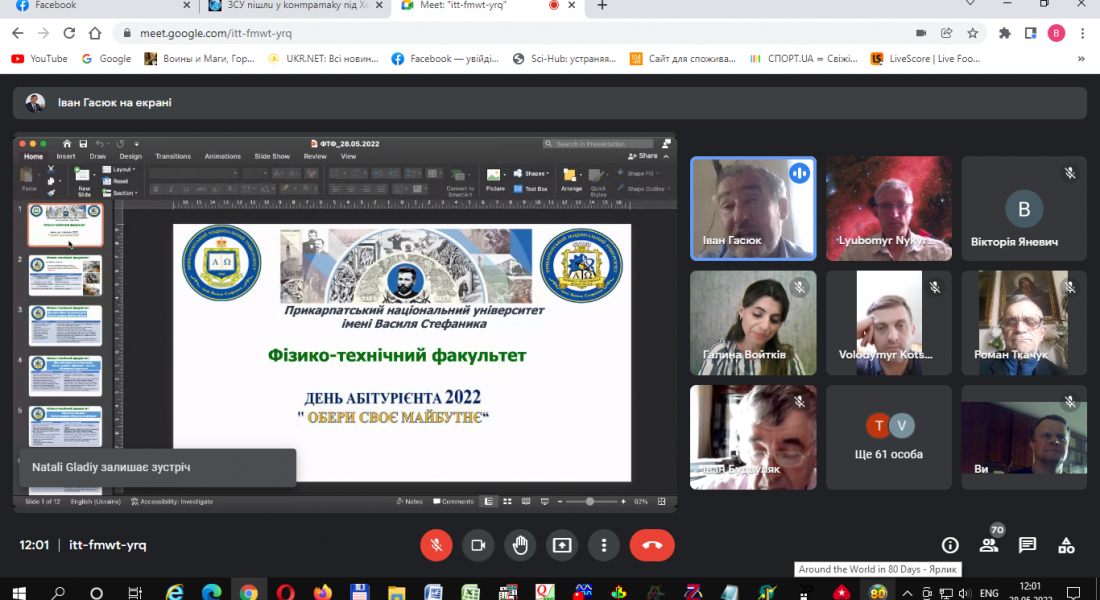Image resolution: width=1100 pixels, height=600 pixels.
Task: Open the Chrome three-dot main menu
Action: (1083, 33)
